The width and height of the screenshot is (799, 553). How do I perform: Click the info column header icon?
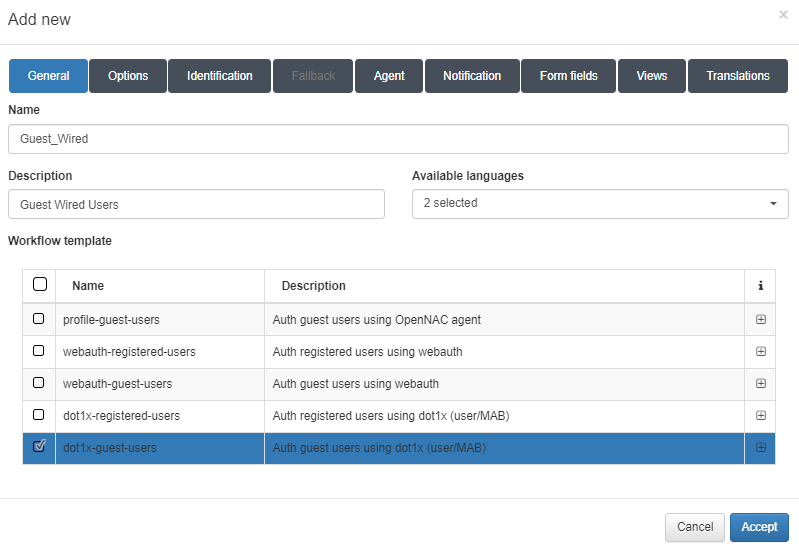pos(760,286)
